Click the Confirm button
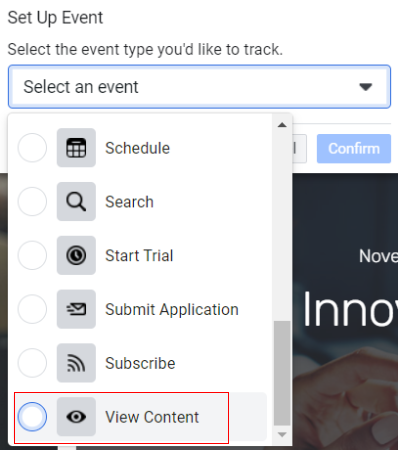The image size is (398, 450). [354, 149]
